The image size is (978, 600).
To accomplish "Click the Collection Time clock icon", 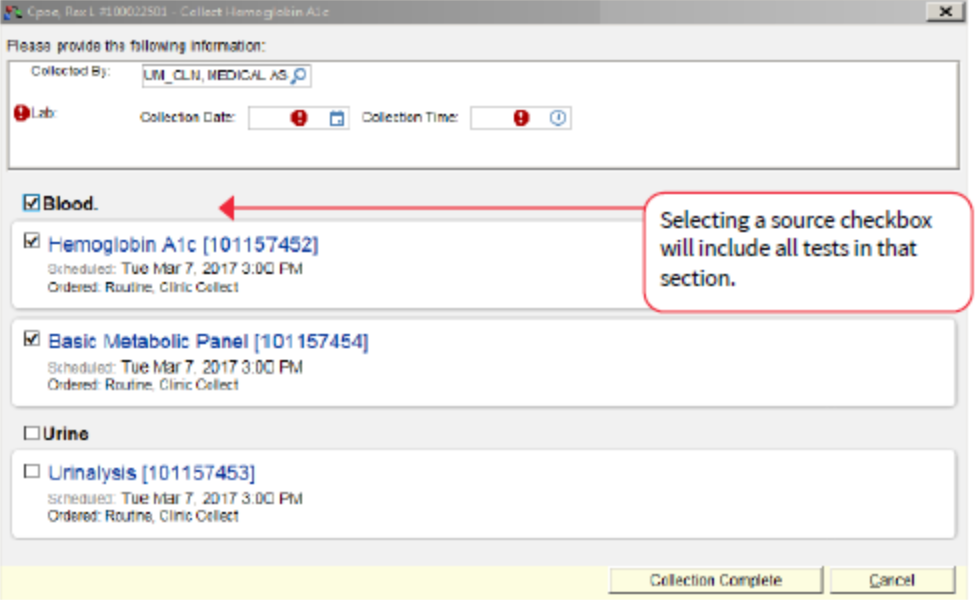I will coord(558,118).
